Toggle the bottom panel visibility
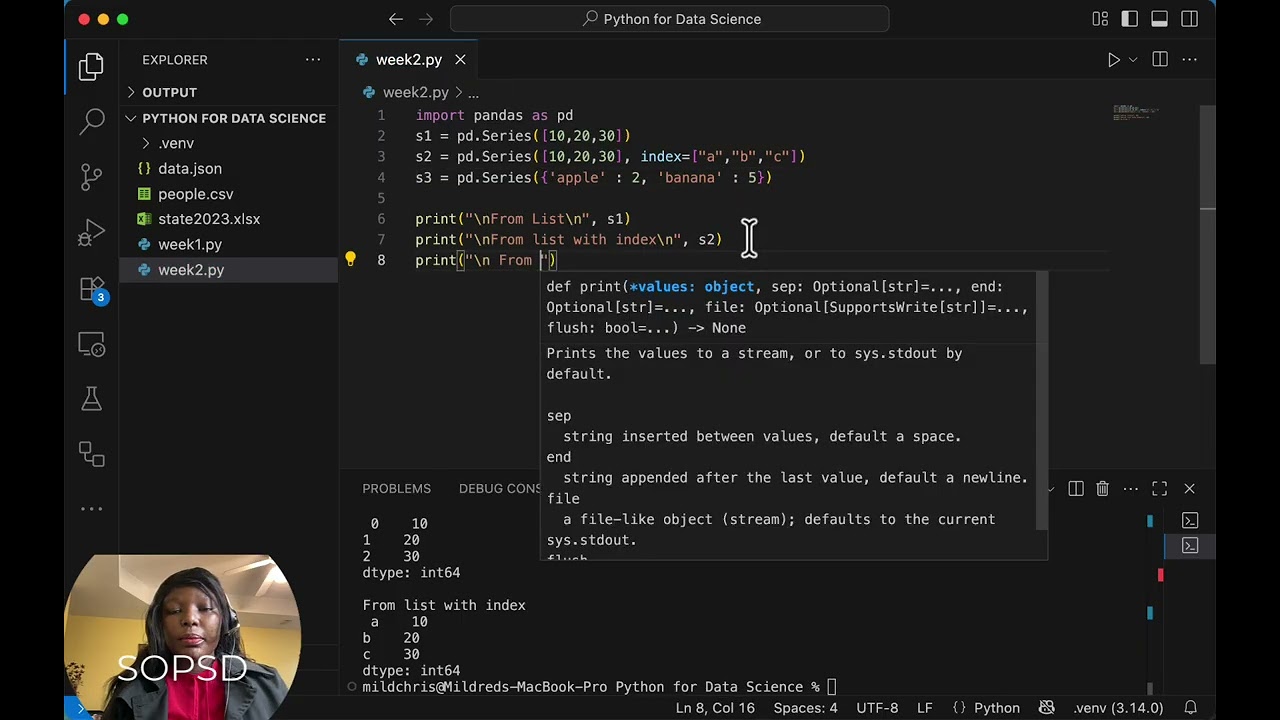Image resolution: width=1280 pixels, height=720 pixels. (x=1160, y=19)
